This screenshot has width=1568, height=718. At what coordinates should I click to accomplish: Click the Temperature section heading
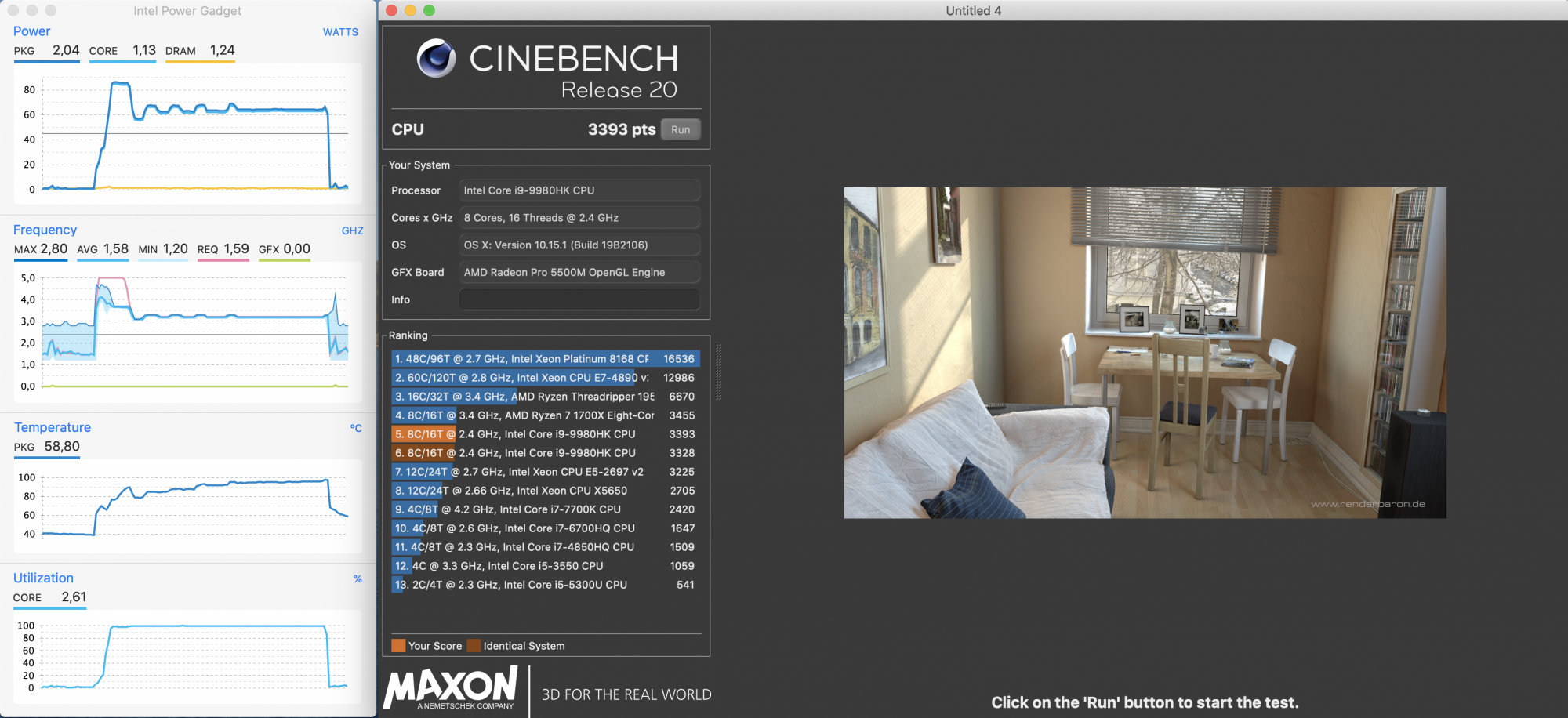53,427
